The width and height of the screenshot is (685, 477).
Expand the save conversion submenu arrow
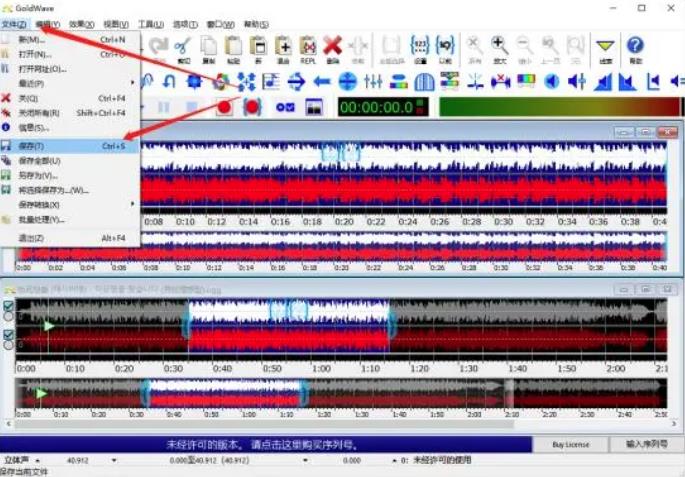pos(133,204)
